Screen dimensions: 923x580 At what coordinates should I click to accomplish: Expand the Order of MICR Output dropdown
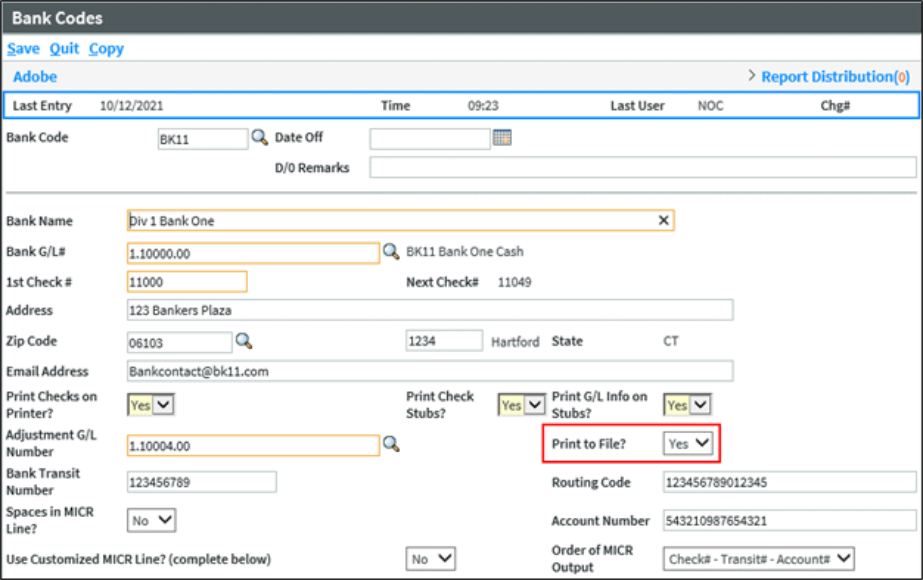coord(759,558)
